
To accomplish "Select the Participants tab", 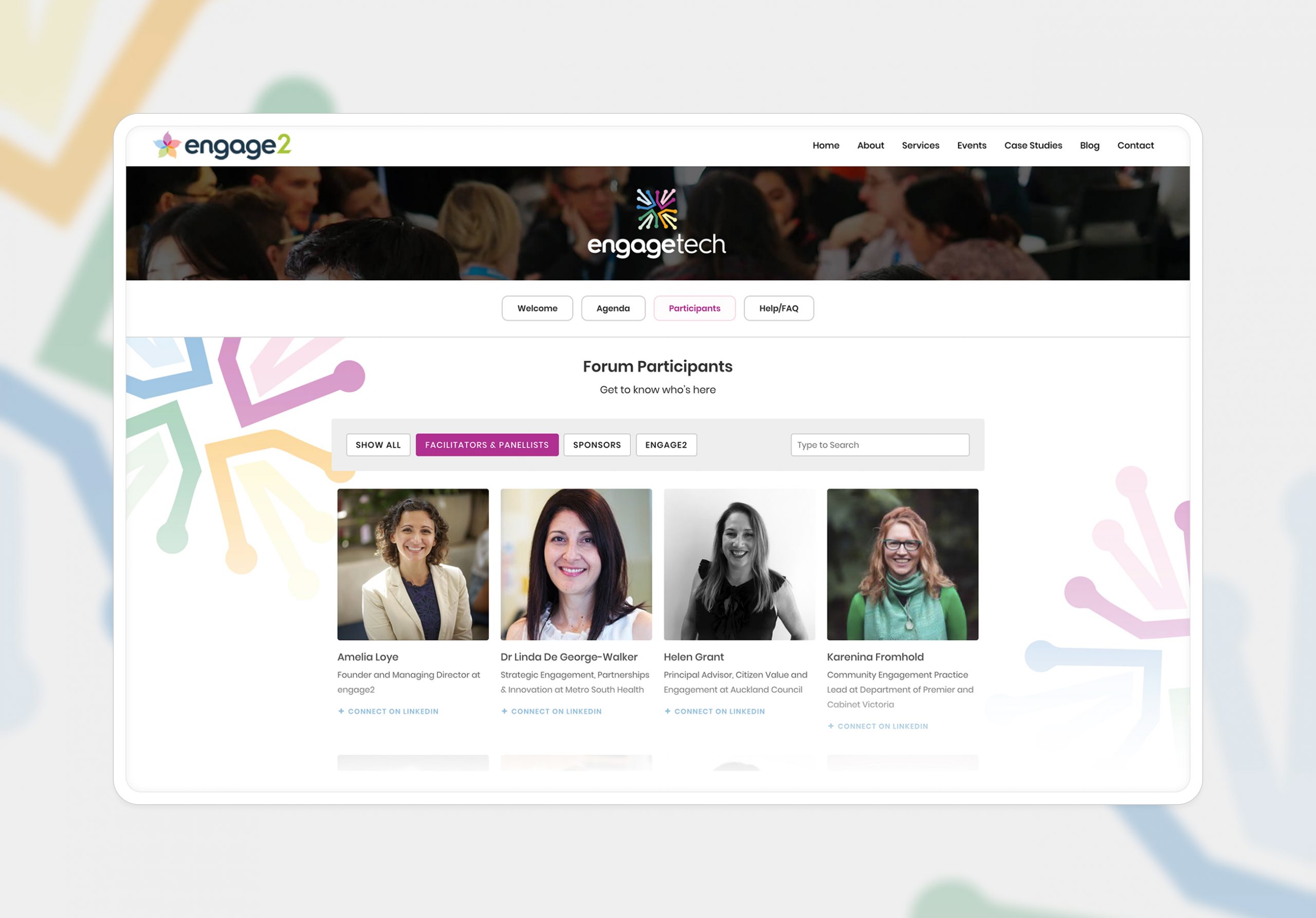I will [694, 309].
